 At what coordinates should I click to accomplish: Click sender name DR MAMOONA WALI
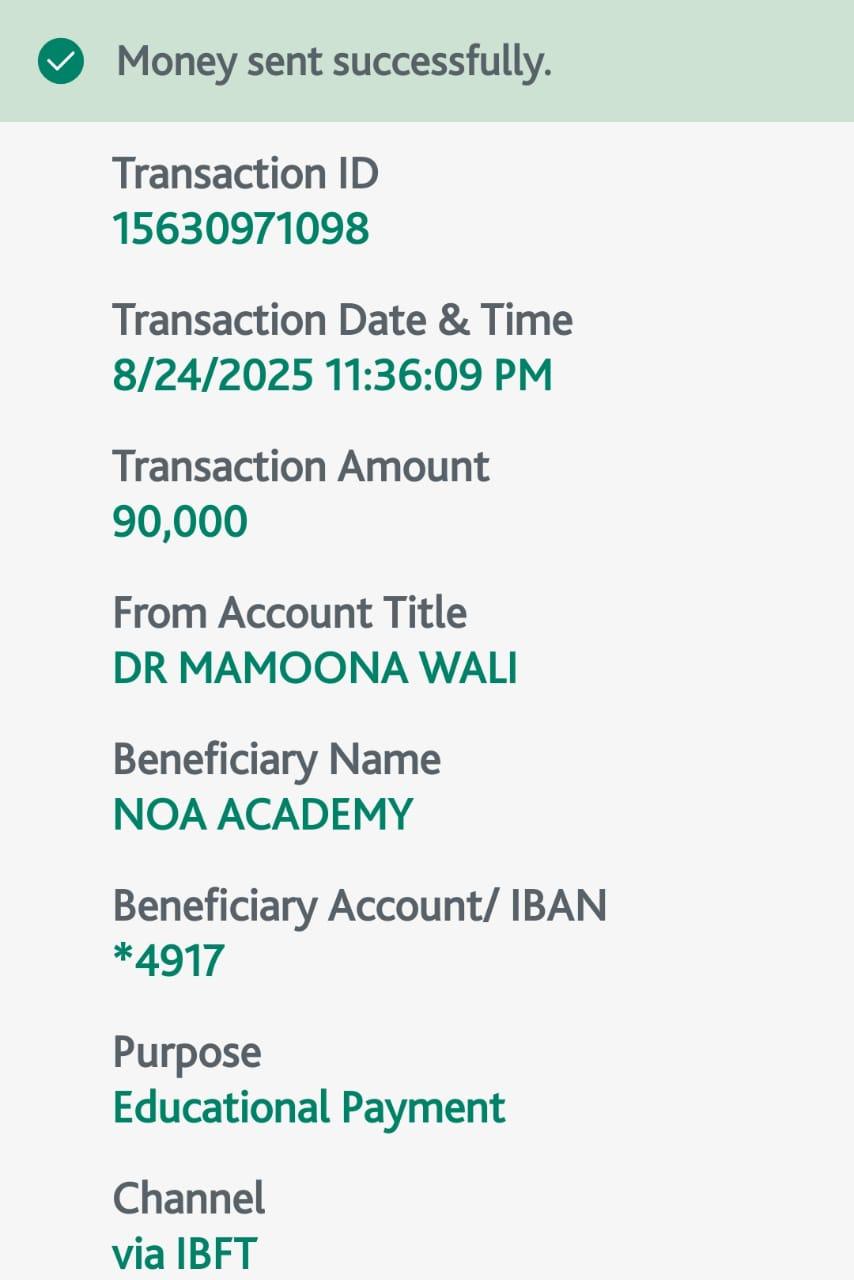point(315,669)
